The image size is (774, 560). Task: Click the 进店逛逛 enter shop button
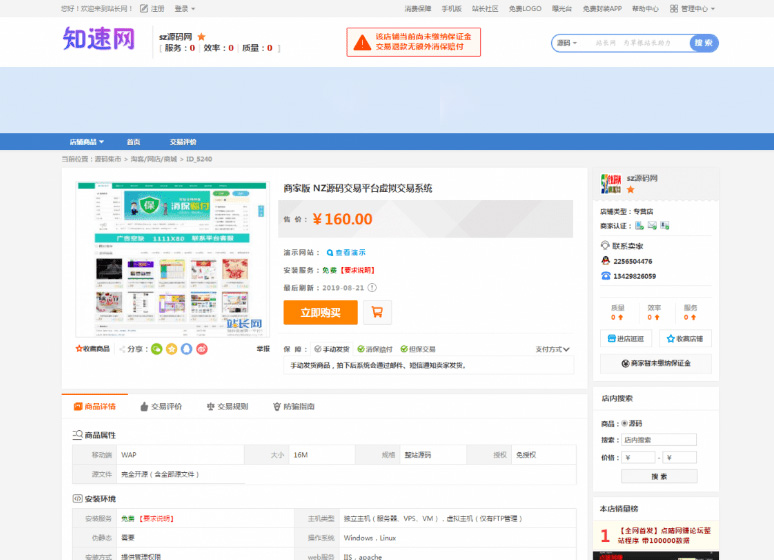point(626,338)
